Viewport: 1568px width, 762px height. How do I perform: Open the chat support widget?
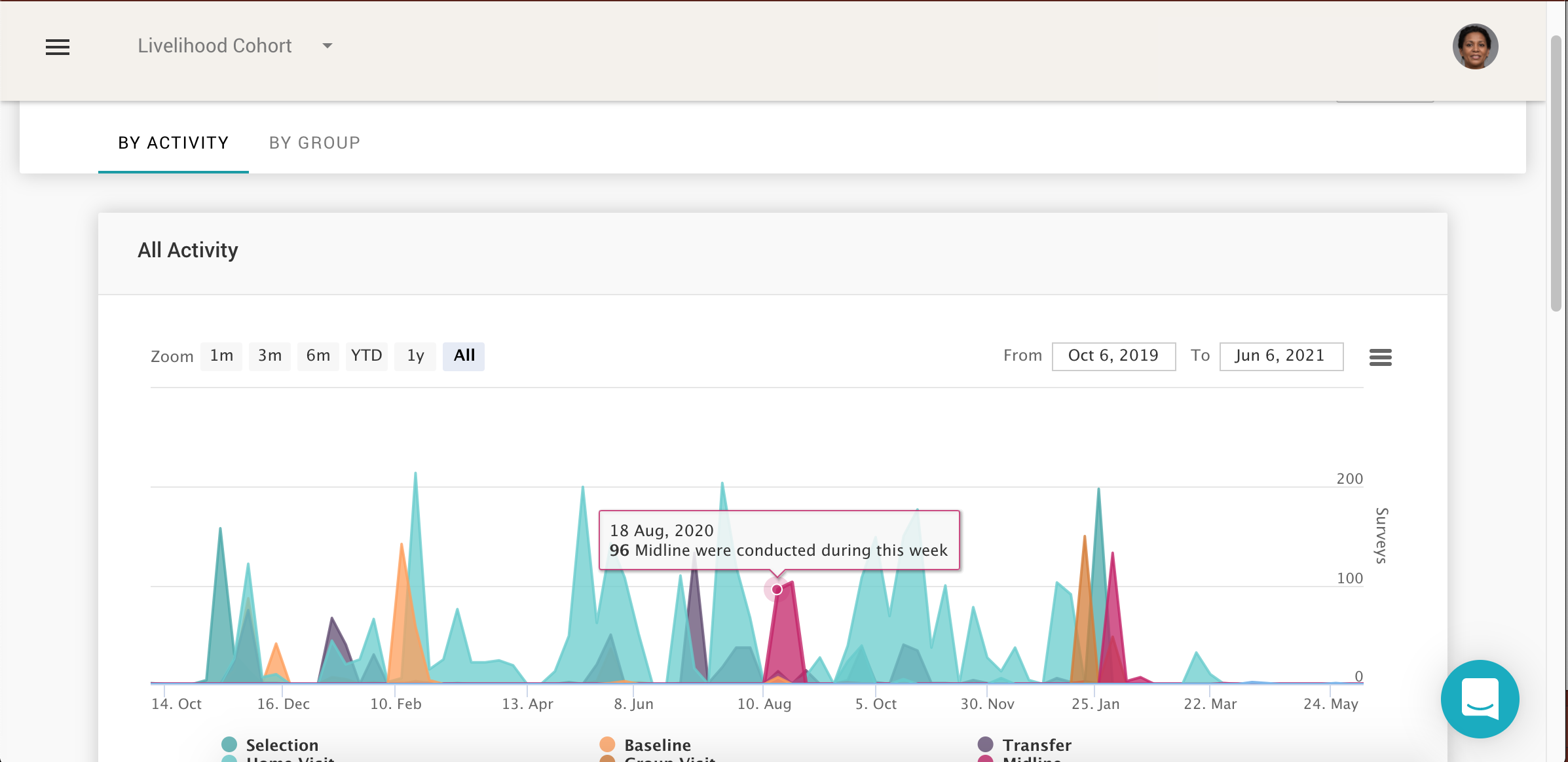1480,698
